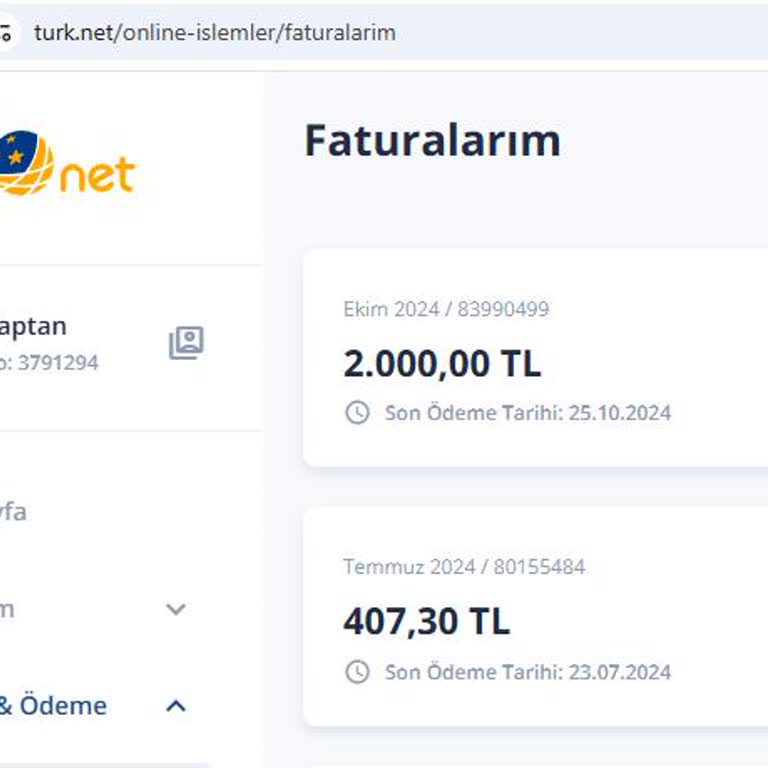Viewport: 768px width, 768px height.
Task: Click the account name ending 'aptan'
Action: [33, 327]
